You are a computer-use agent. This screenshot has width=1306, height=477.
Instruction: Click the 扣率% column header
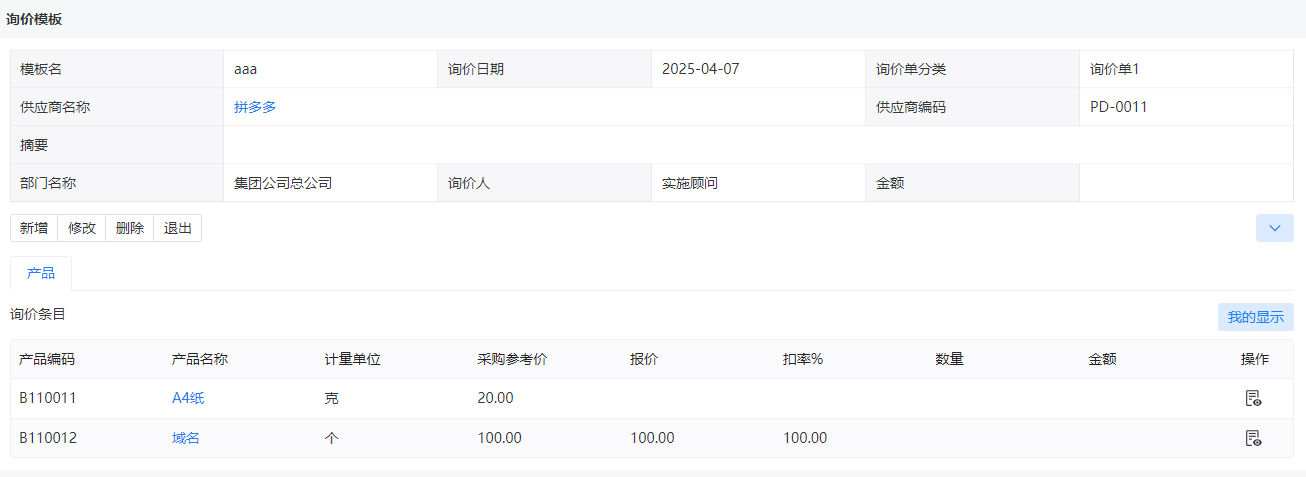(x=803, y=359)
